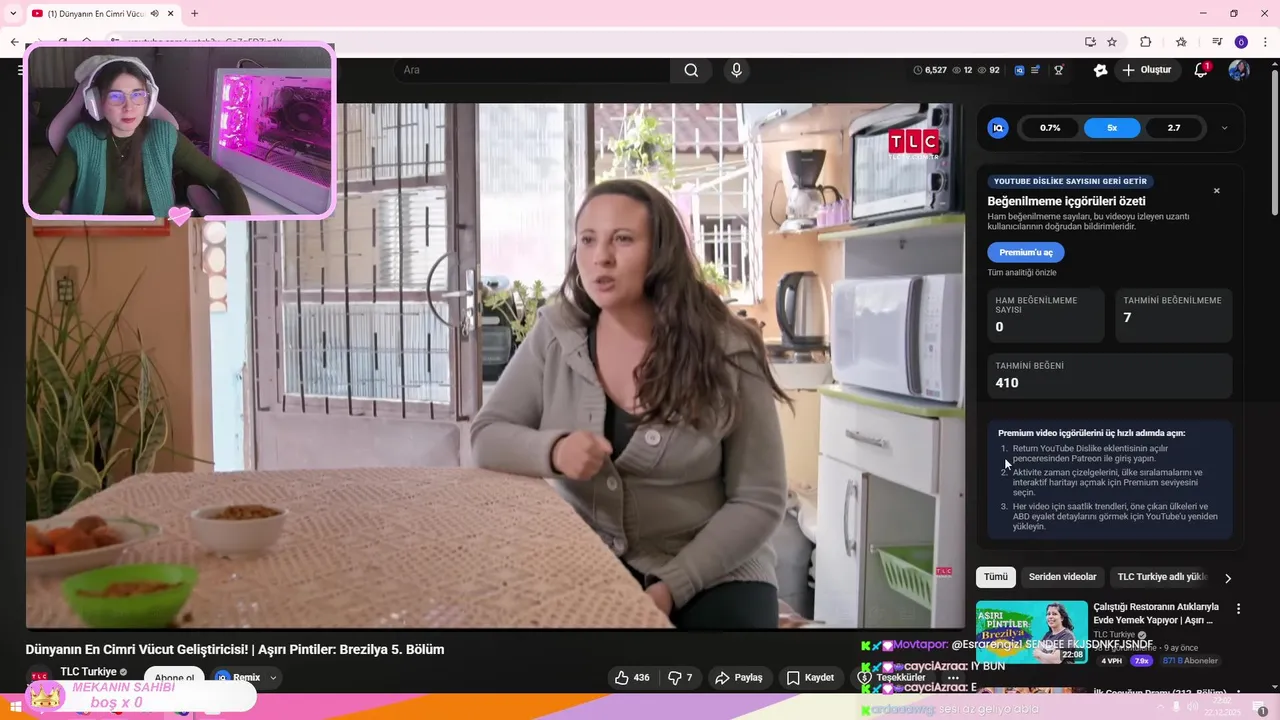Viewport: 1280px width, 720px height.
Task: Open the bookmarks list star icon
Action: (1181, 42)
